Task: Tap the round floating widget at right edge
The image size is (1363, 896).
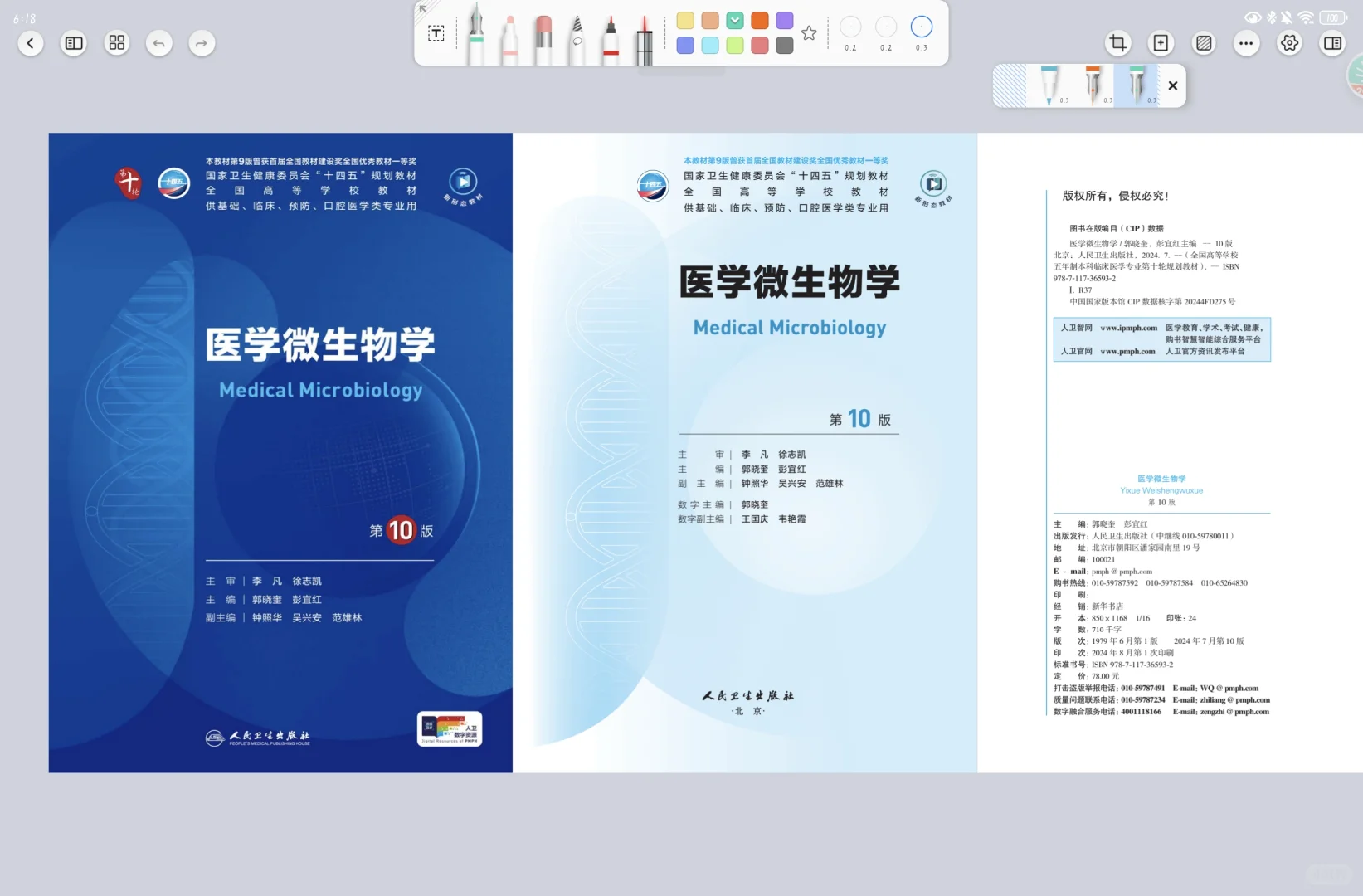Action: point(1355,74)
